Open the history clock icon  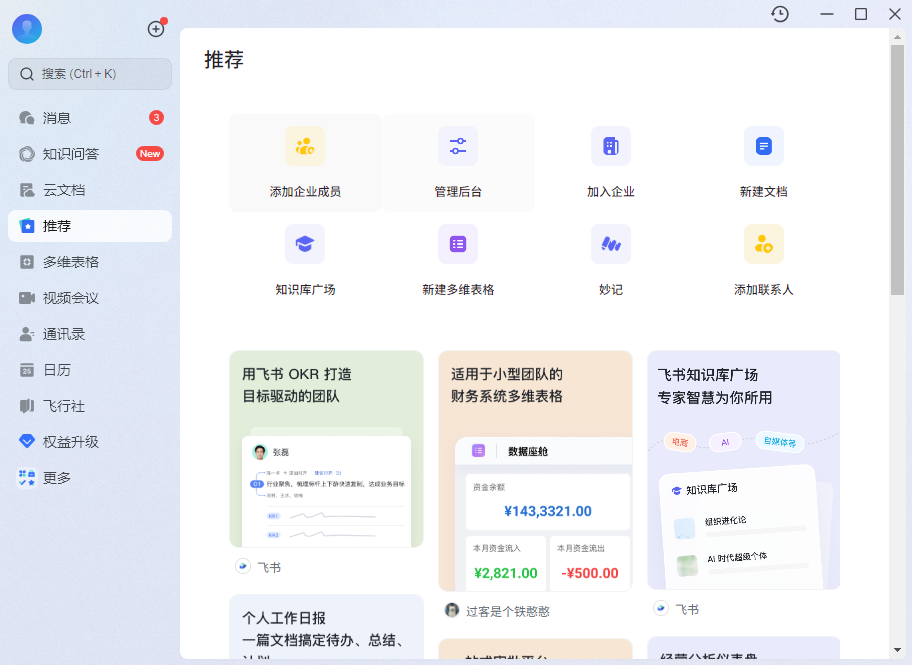pyautogui.click(x=780, y=14)
